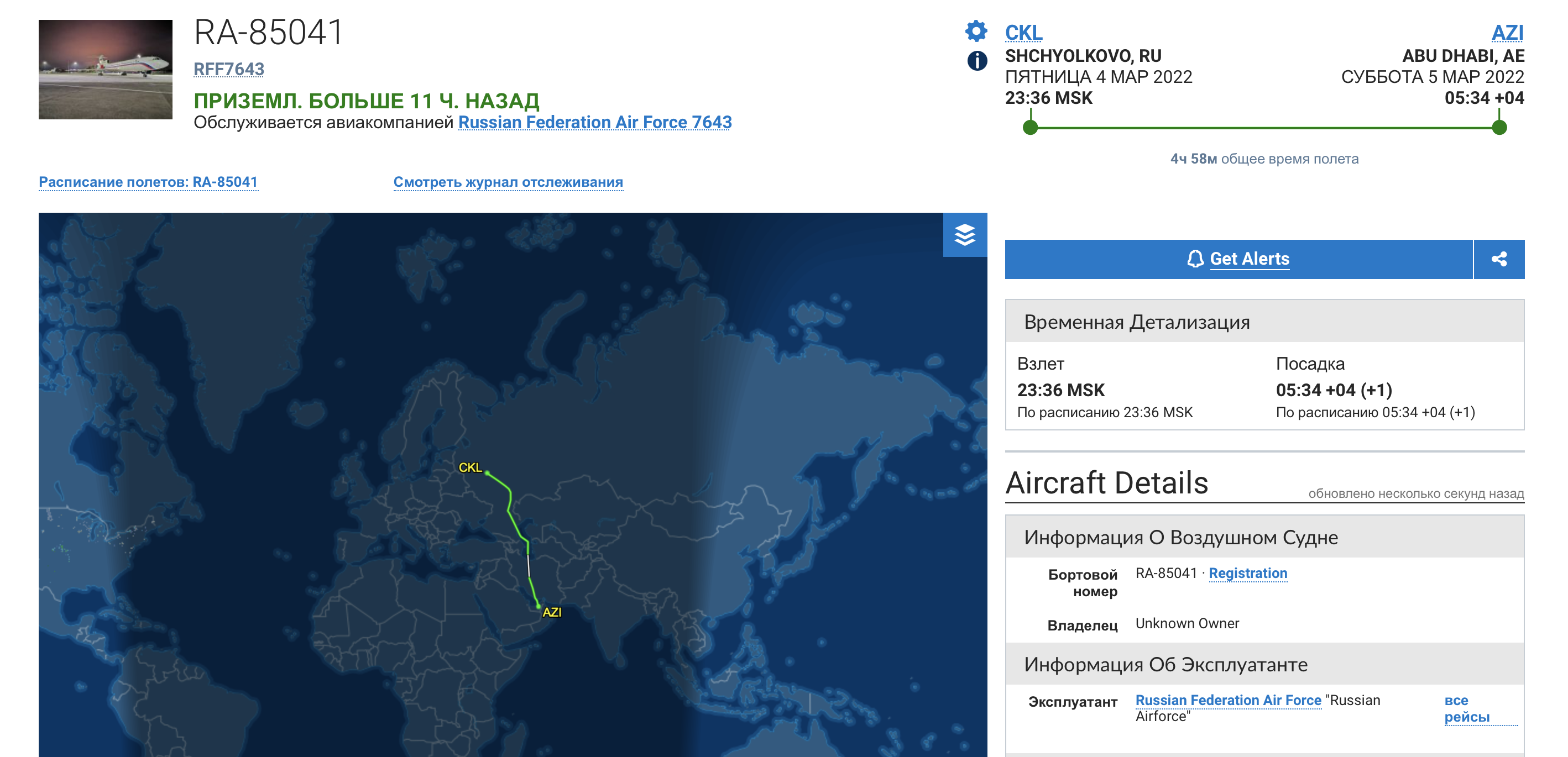The height and width of the screenshot is (757, 1568).
Task: Click the bell icon in Get Alerts
Action: [1195, 259]
